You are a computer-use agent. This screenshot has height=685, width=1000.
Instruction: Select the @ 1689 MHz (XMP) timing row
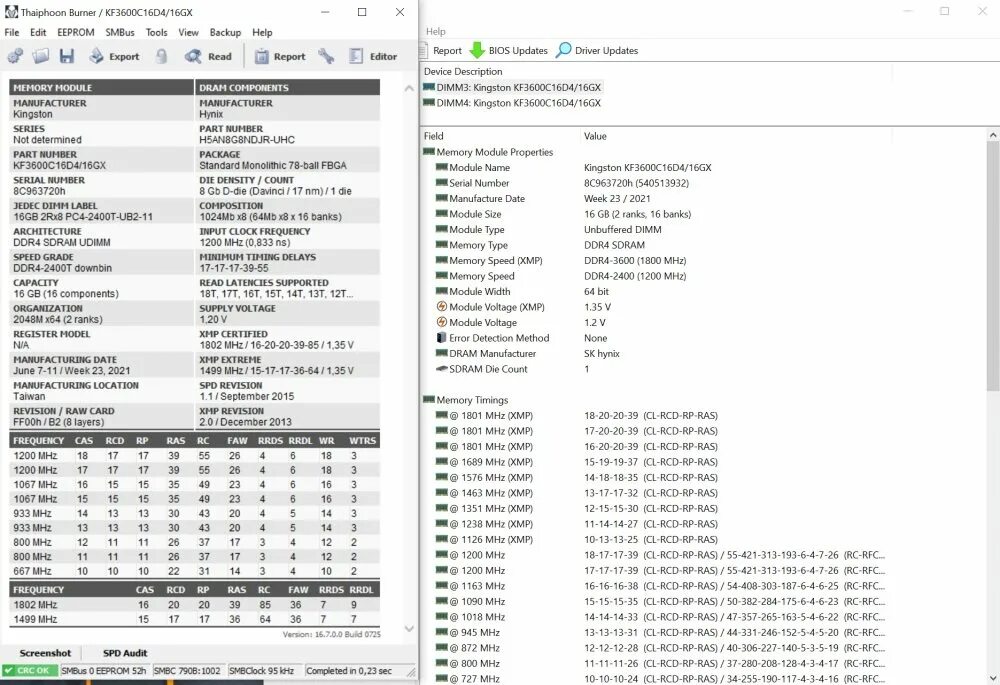(577, 462)
